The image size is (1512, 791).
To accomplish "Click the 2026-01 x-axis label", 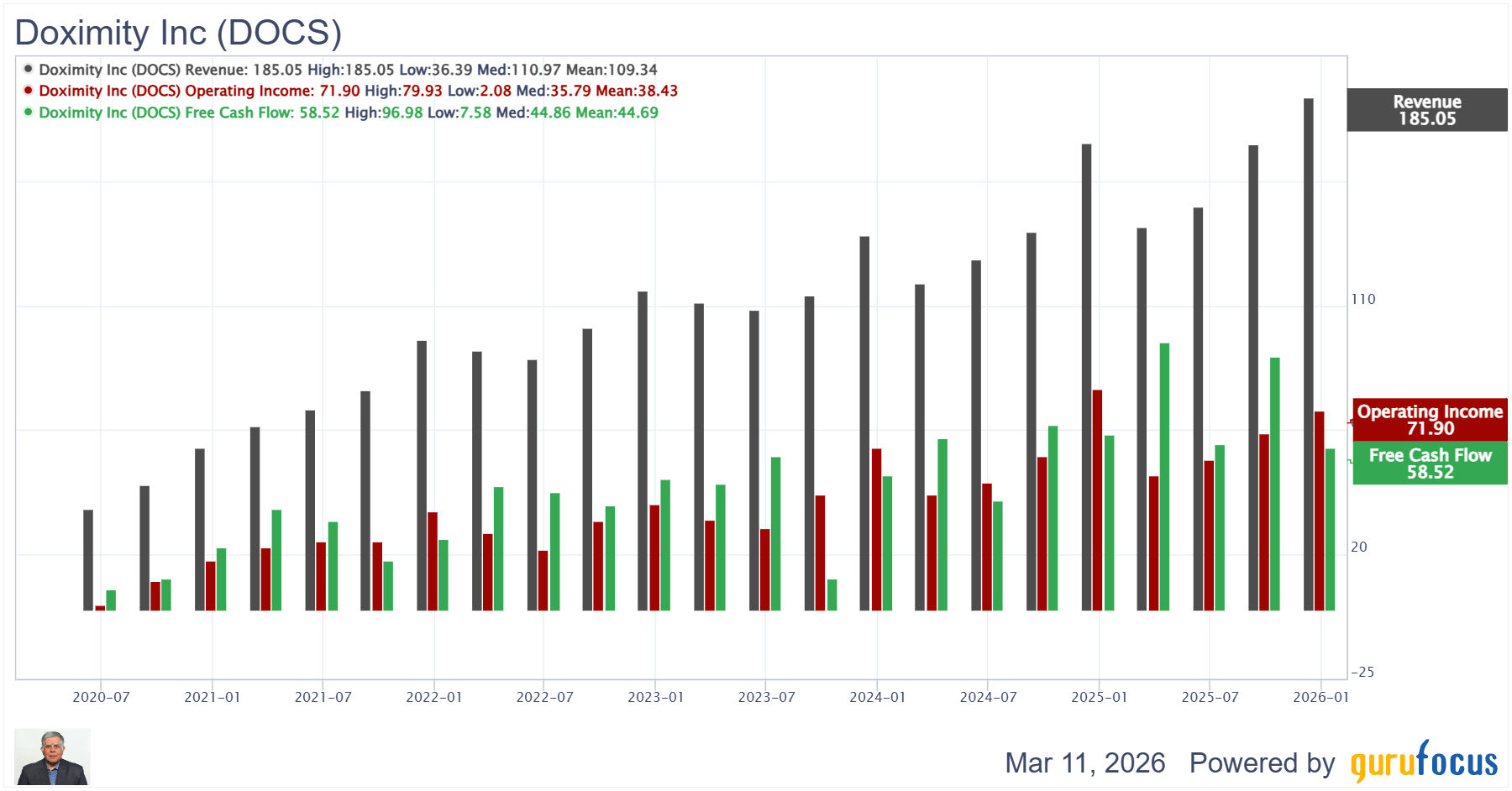I will click(x=1321, y=697).
